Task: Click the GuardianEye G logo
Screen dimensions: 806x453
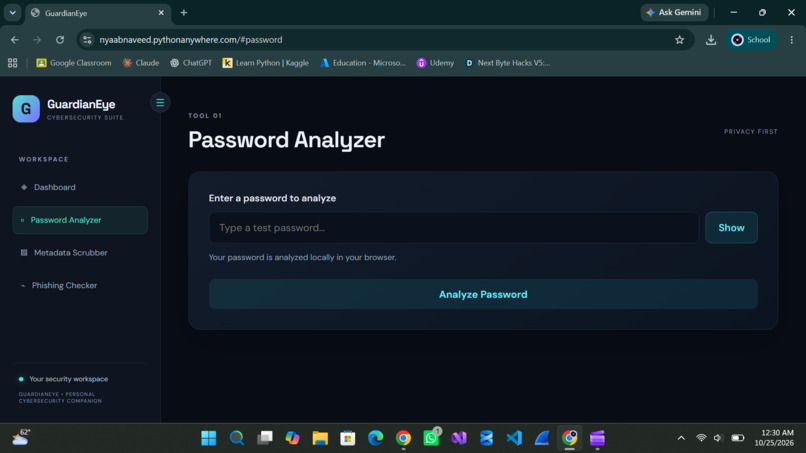Action: (26, 108)
